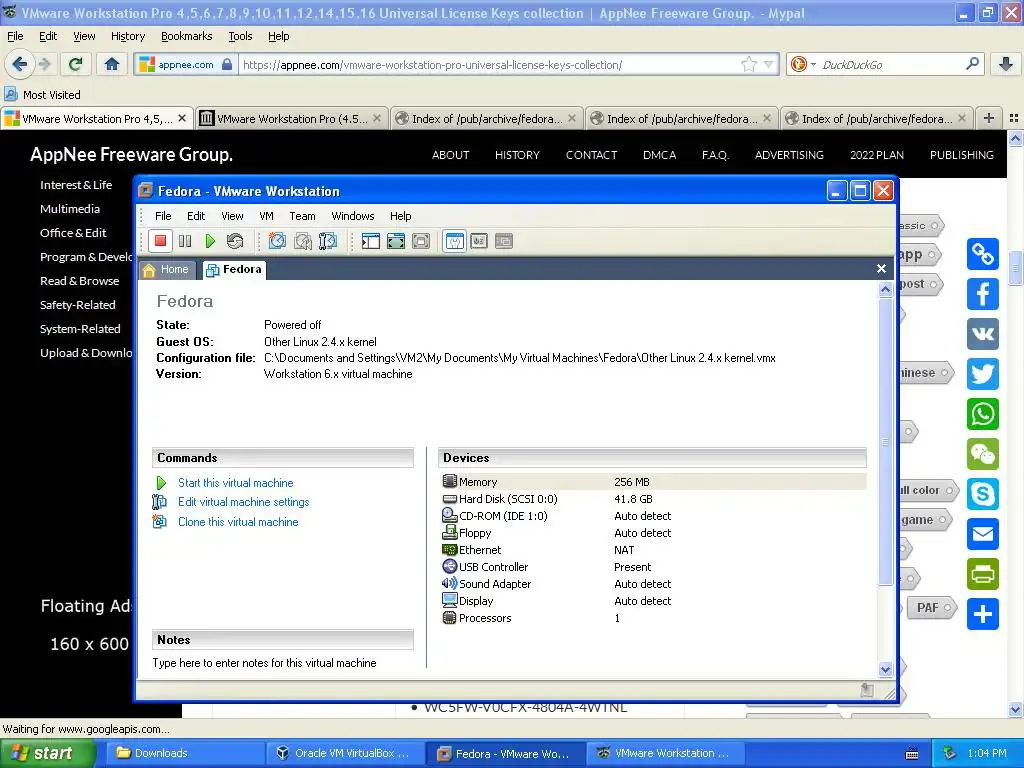Click Start this virtual machine link
Viewport: 1024px width, 768px height.
[236, 483]
